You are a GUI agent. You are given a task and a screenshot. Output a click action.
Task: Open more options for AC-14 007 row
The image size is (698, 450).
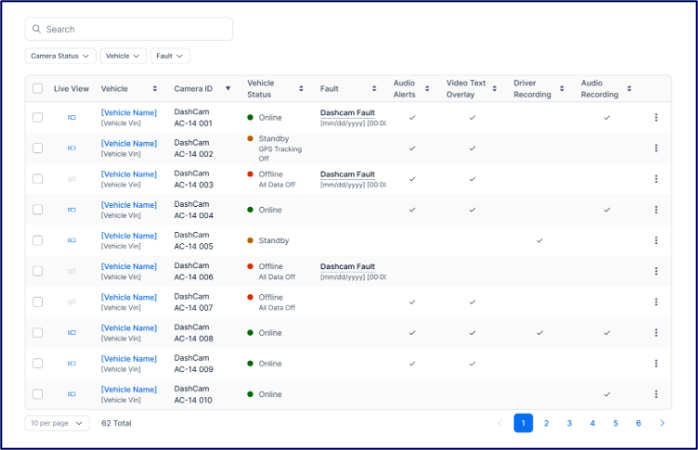pyautogui.click(x=656, y=302)
